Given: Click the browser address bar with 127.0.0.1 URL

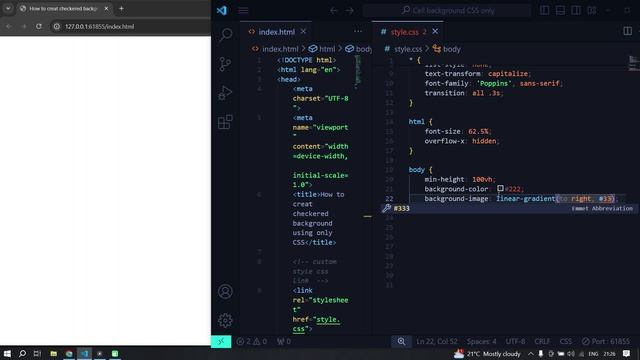Looking at the screenshot, I should 131,26.
